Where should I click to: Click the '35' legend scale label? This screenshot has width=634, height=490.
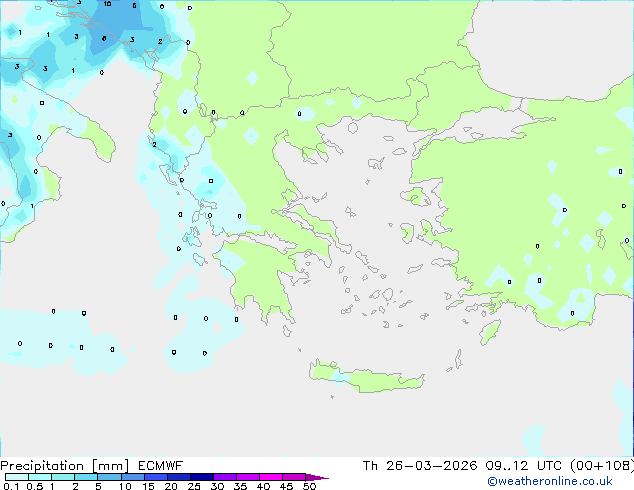[240, 486]
